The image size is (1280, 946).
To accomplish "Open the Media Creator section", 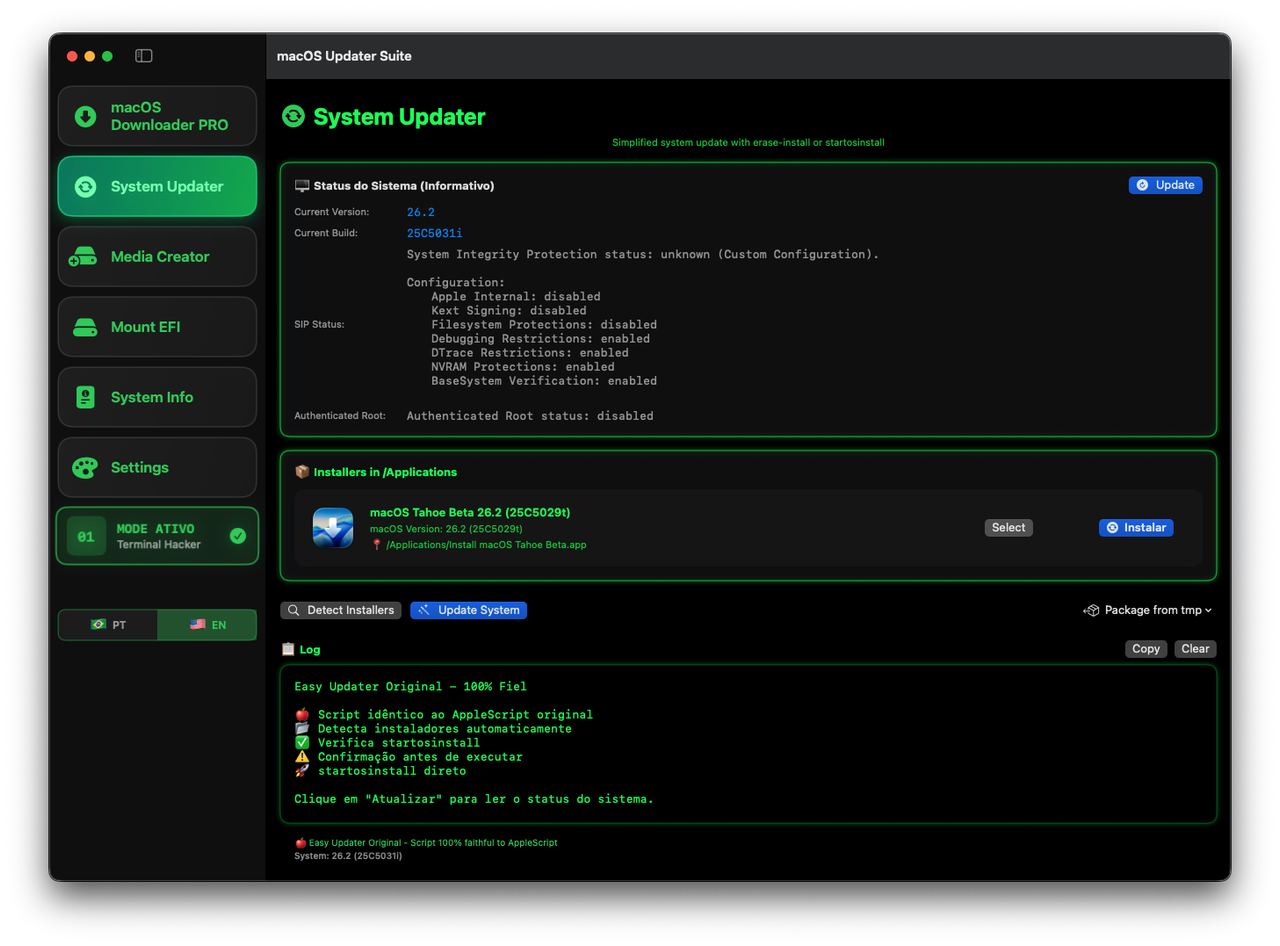I will [157, 257].
